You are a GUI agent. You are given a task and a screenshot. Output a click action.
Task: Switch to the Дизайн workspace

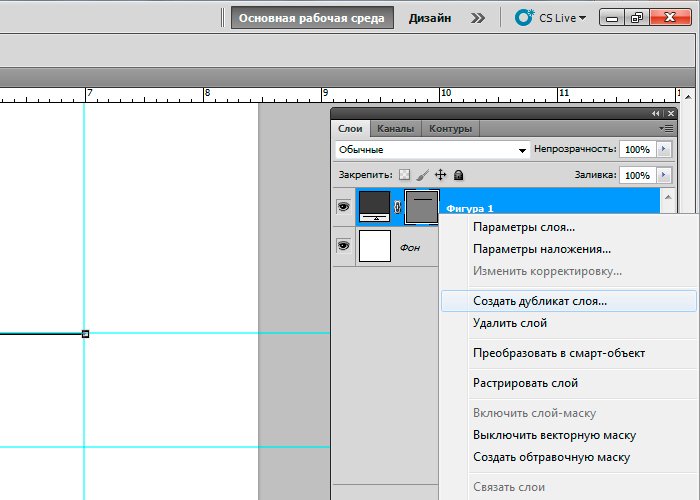pyautogui.click(x=429, y=18)
